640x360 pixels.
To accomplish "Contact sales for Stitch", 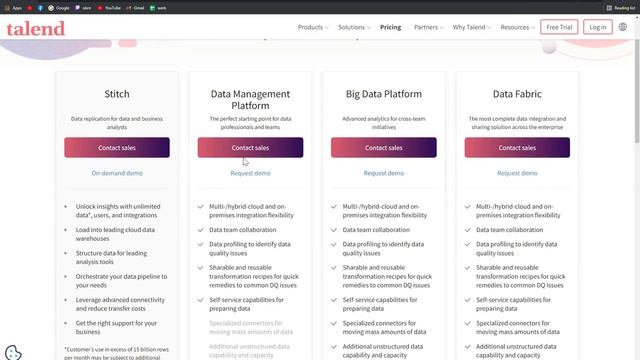I will click(x=117, y=148).
